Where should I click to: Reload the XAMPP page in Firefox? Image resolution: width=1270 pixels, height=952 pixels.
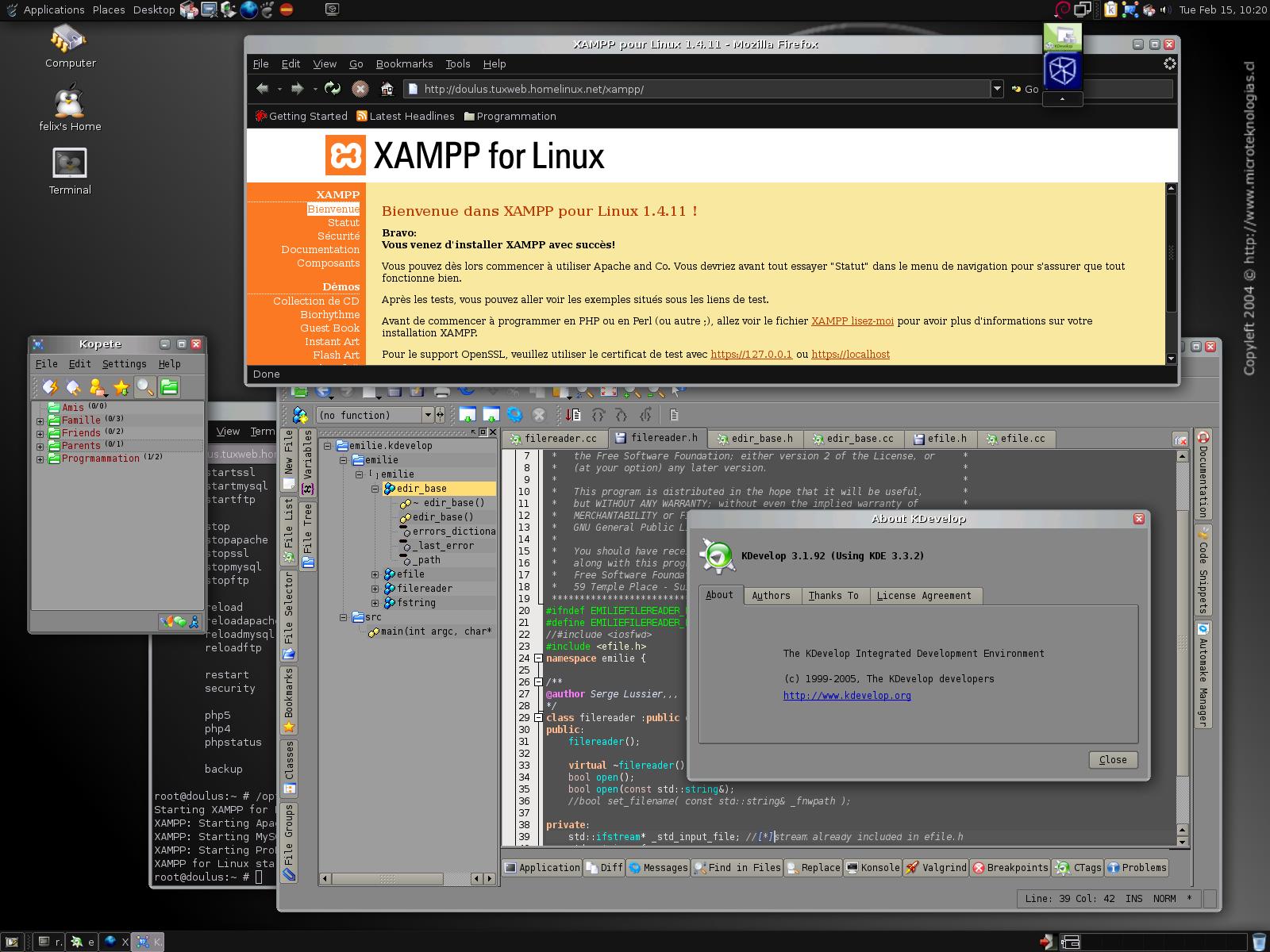tap(333, 89)
